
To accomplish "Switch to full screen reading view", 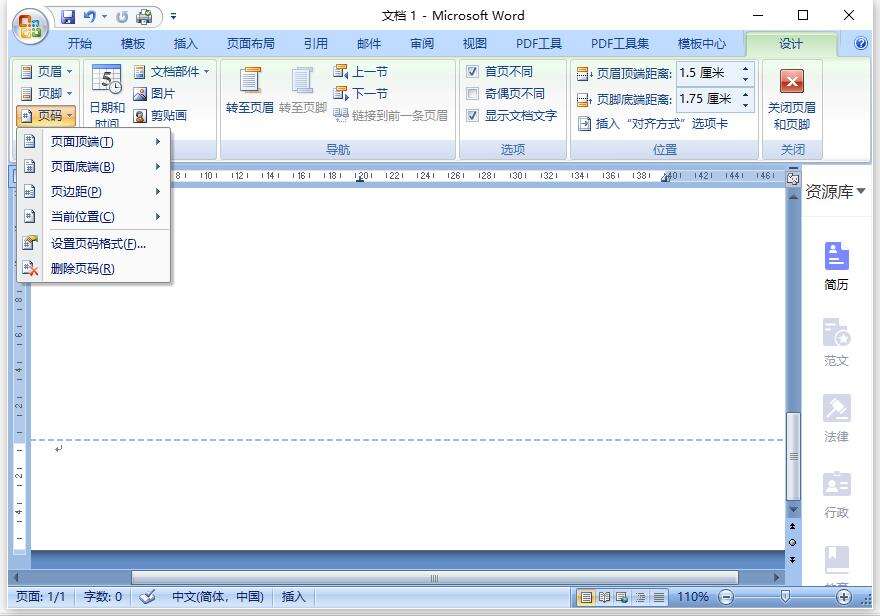I will click(x=604, y=597).
